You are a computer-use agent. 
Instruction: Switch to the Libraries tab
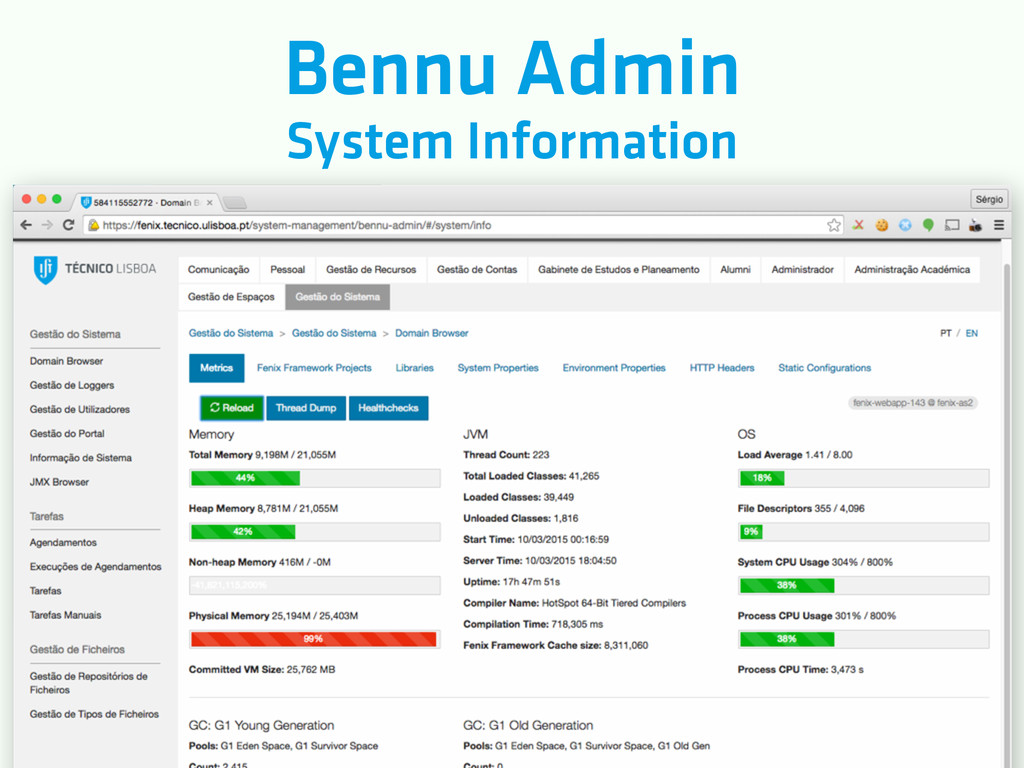pyautogui.click(x=415, y=368)
